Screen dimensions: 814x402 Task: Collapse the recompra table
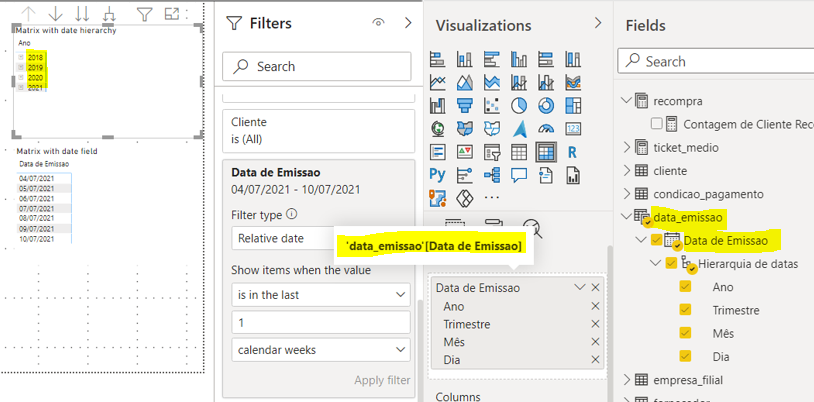[x=628, y=101]
